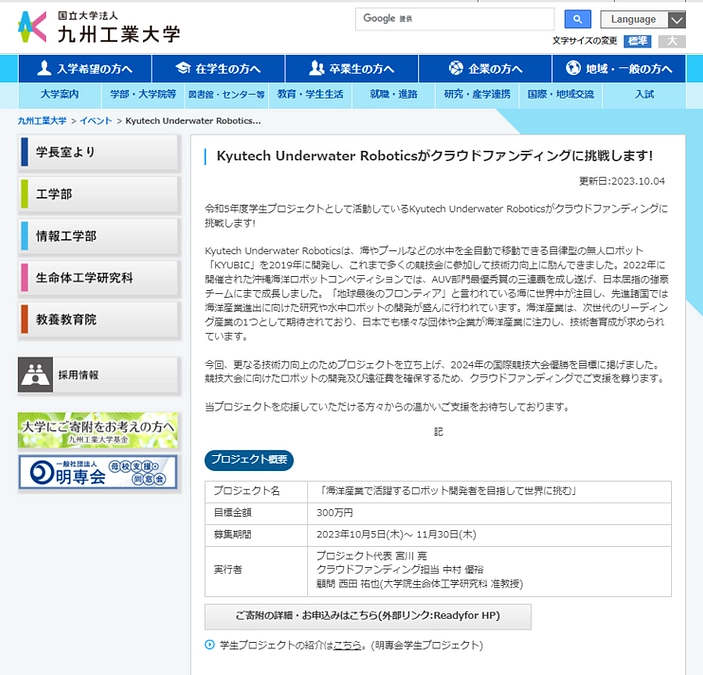Open 入学希望の方へ tab
The image size is (703, 675).
coord(85,69)
